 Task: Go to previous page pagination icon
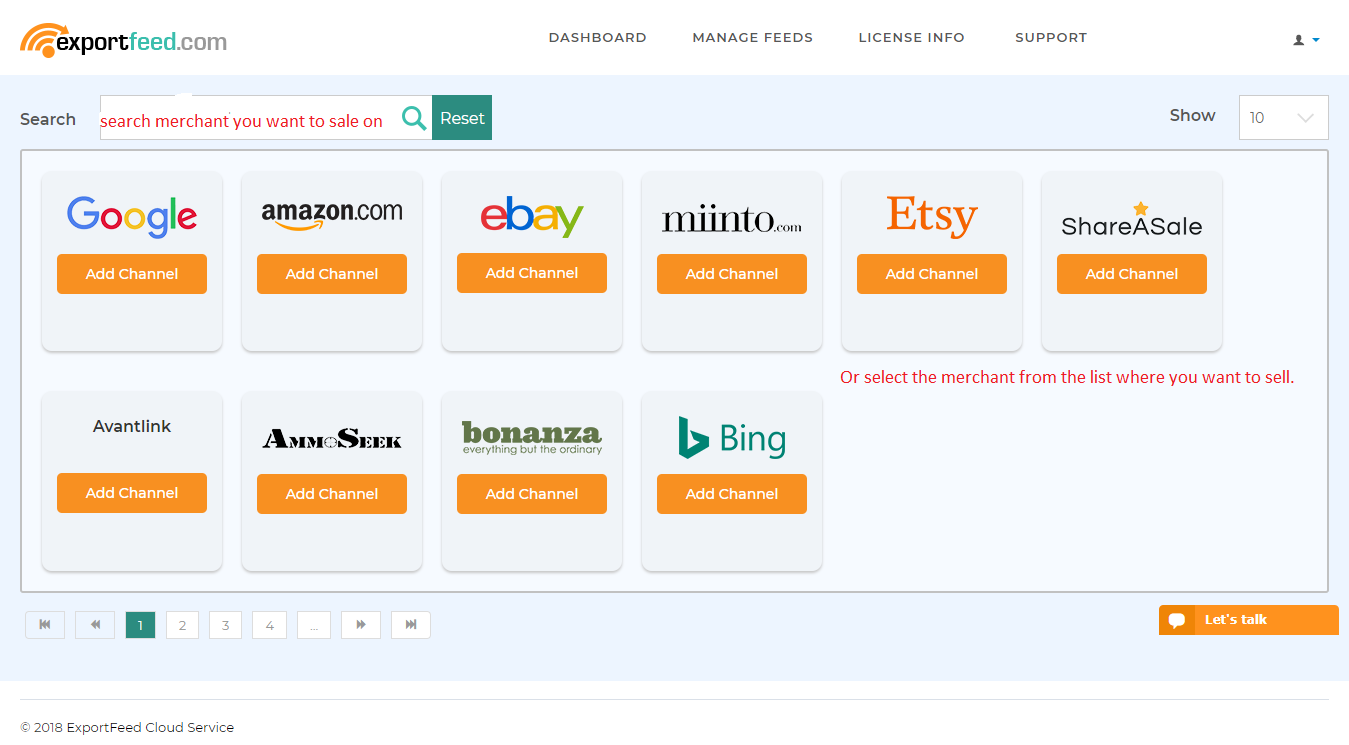click(95, 625)
